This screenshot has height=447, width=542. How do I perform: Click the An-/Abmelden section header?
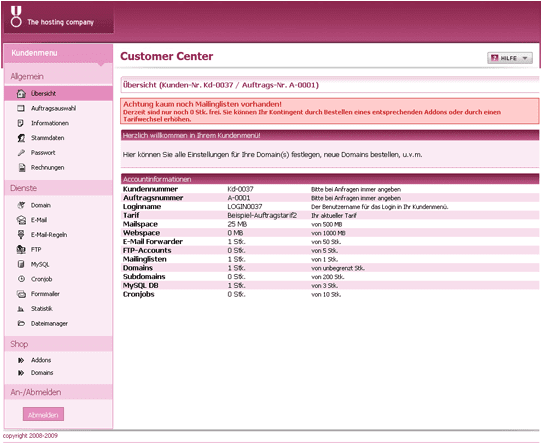point(58,392)
